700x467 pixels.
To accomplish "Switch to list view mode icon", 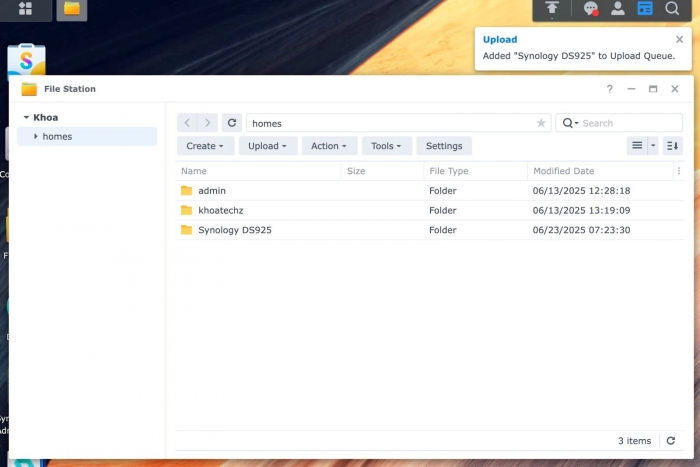I will (637, 146).
